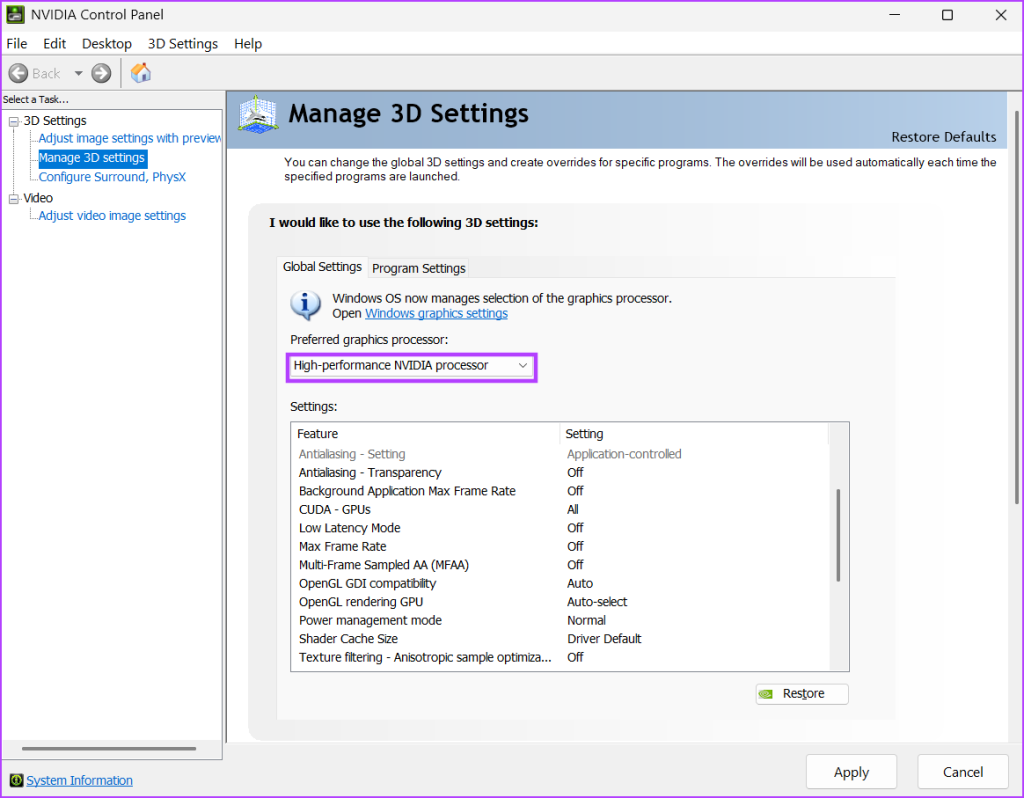Select the Antialiasing - Setting row
Screen dimensions: 1024x798
point(560,455)
